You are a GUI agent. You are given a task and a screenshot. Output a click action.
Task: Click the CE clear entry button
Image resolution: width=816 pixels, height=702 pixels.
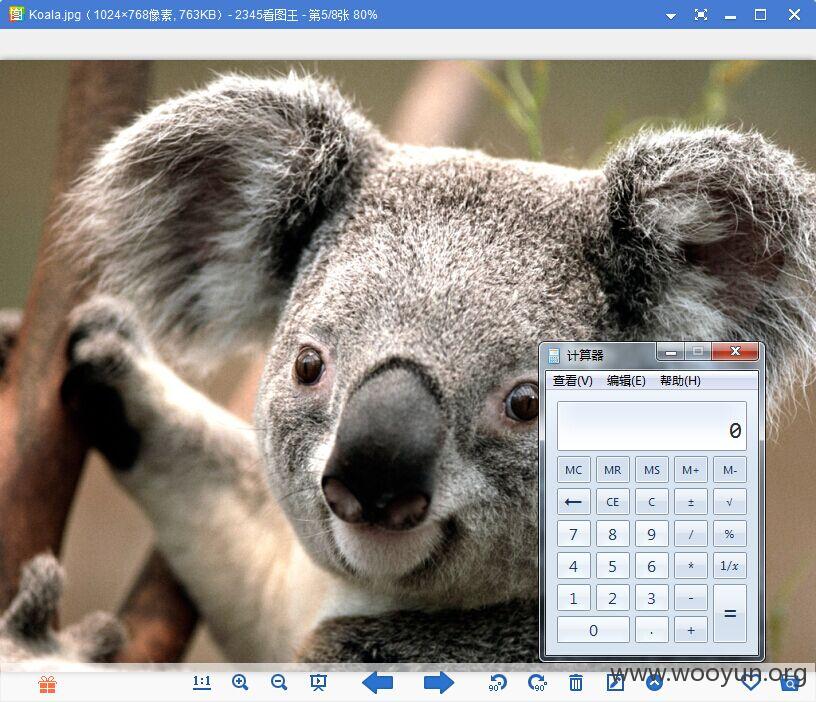coord(613,502)
